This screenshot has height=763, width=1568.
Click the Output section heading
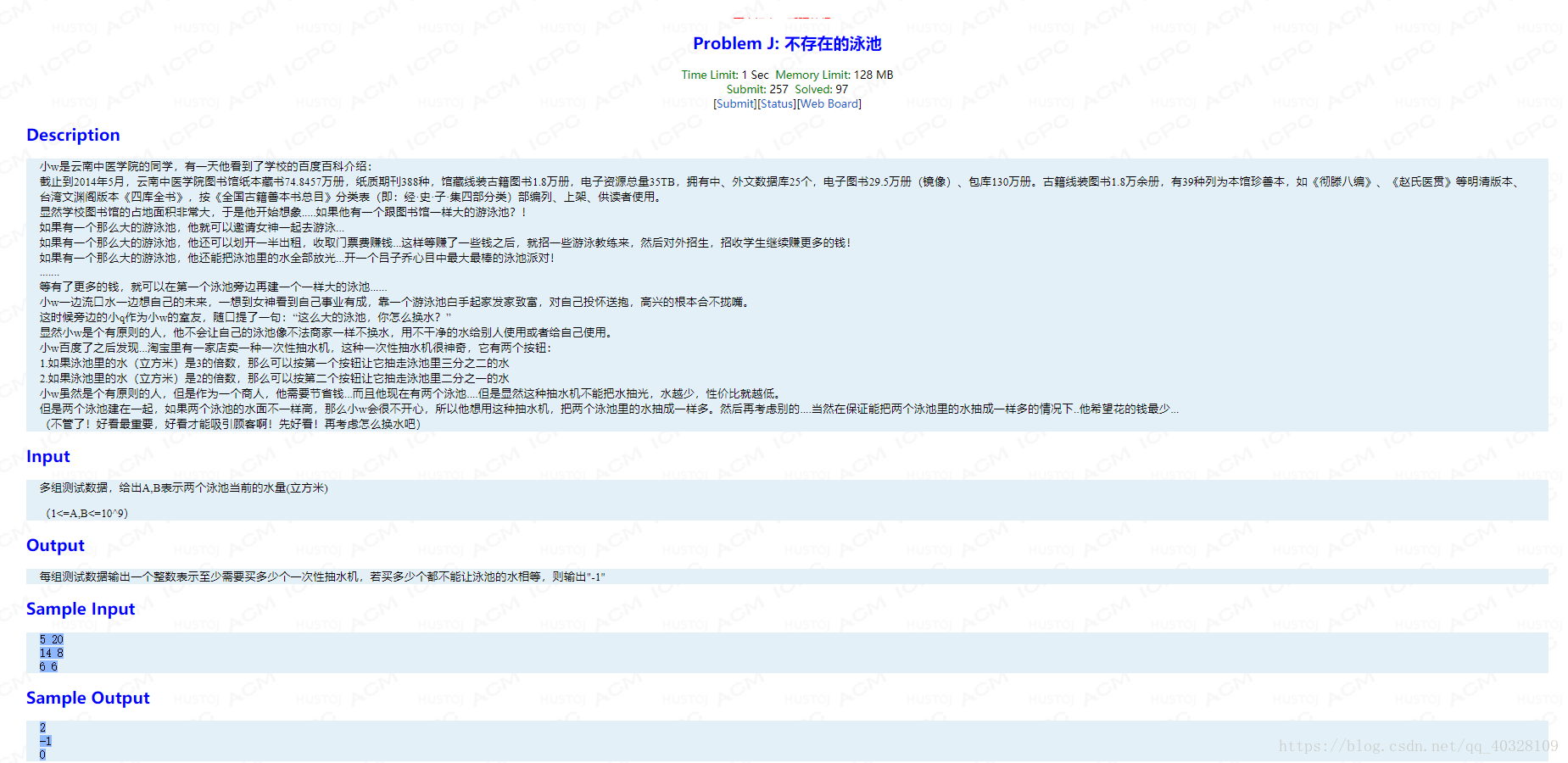[55, 545]
